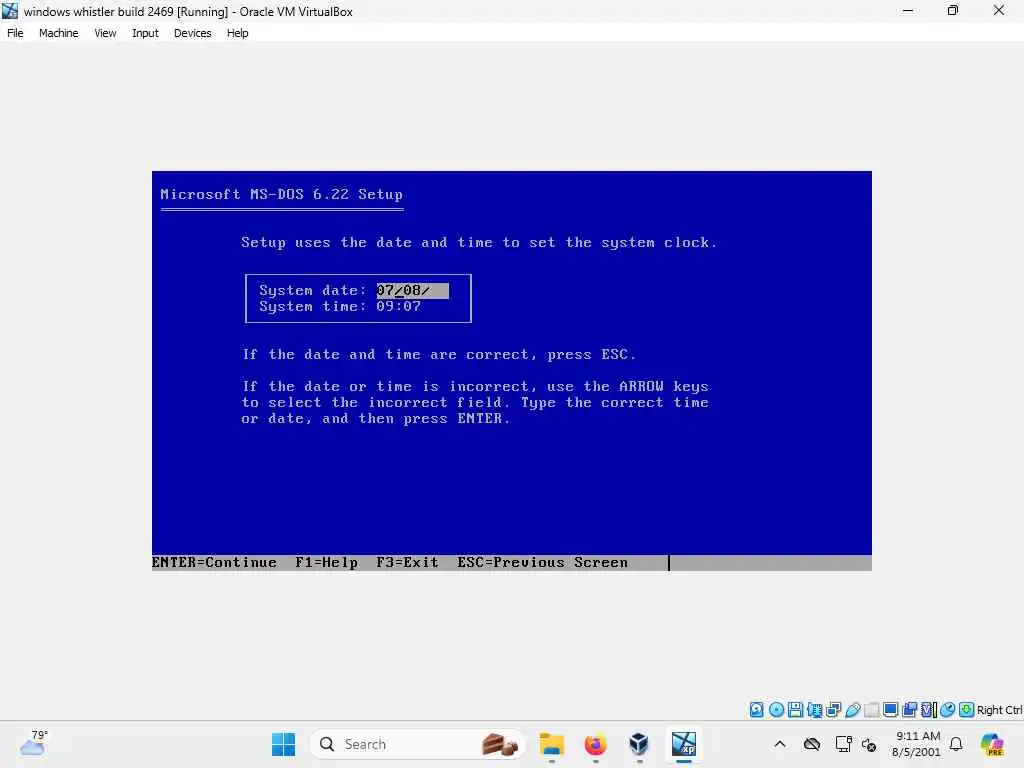
Task: Click the green keyboard capture arrow icon
Action: 967,710
